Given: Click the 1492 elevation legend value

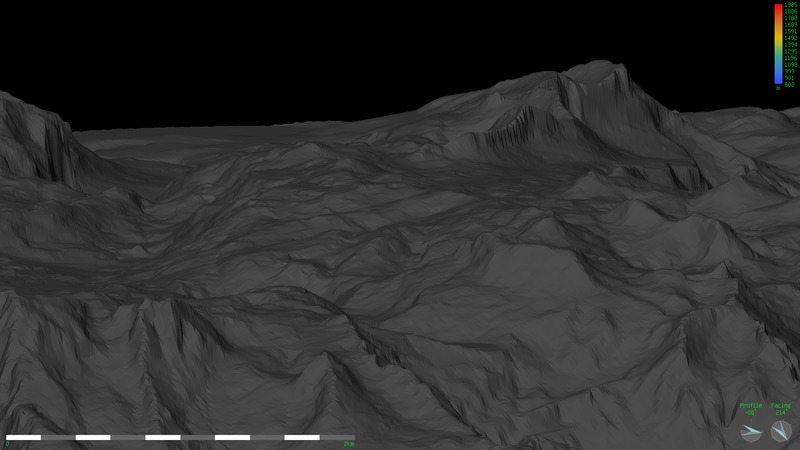Looking at the screenshot, I should coord(791,38).
